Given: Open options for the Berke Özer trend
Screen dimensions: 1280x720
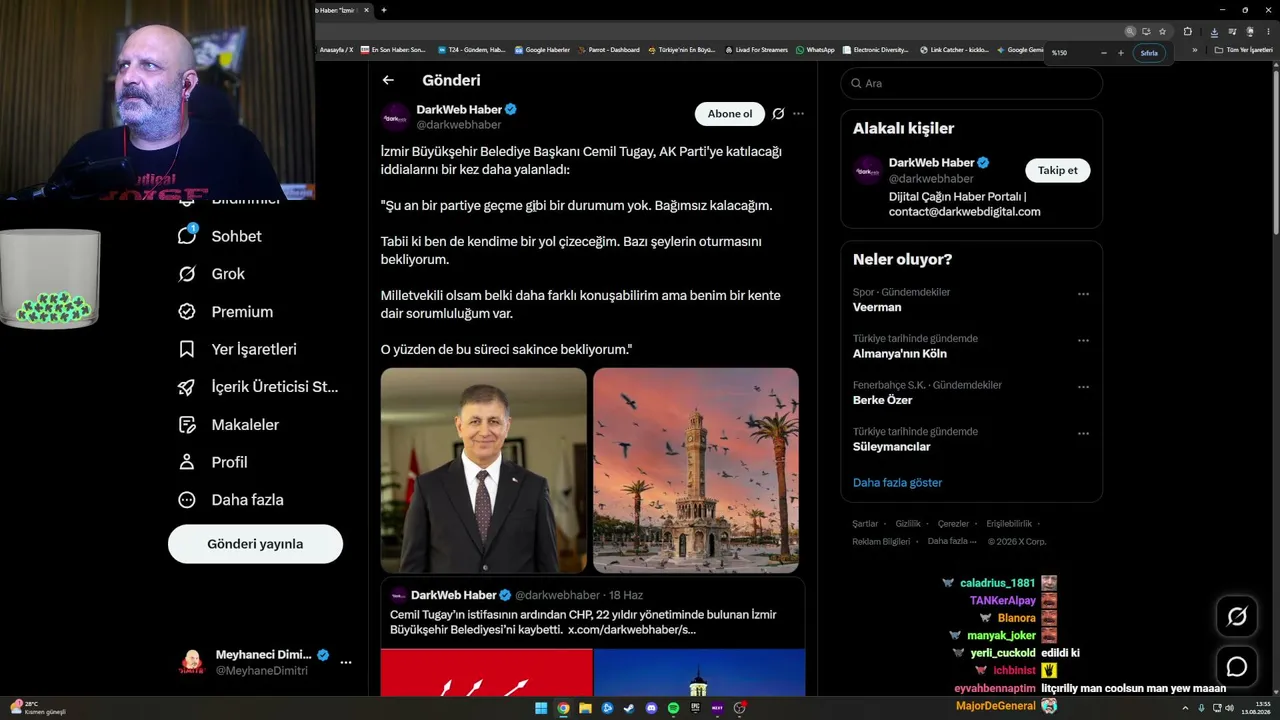Looking at the screenshot, I should tap(1083, 387).
